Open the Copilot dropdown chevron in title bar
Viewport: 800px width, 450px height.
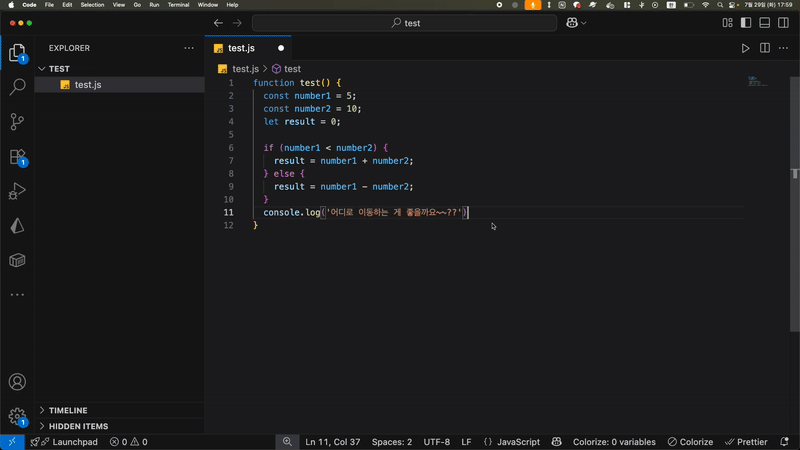(x=584, y=23)
